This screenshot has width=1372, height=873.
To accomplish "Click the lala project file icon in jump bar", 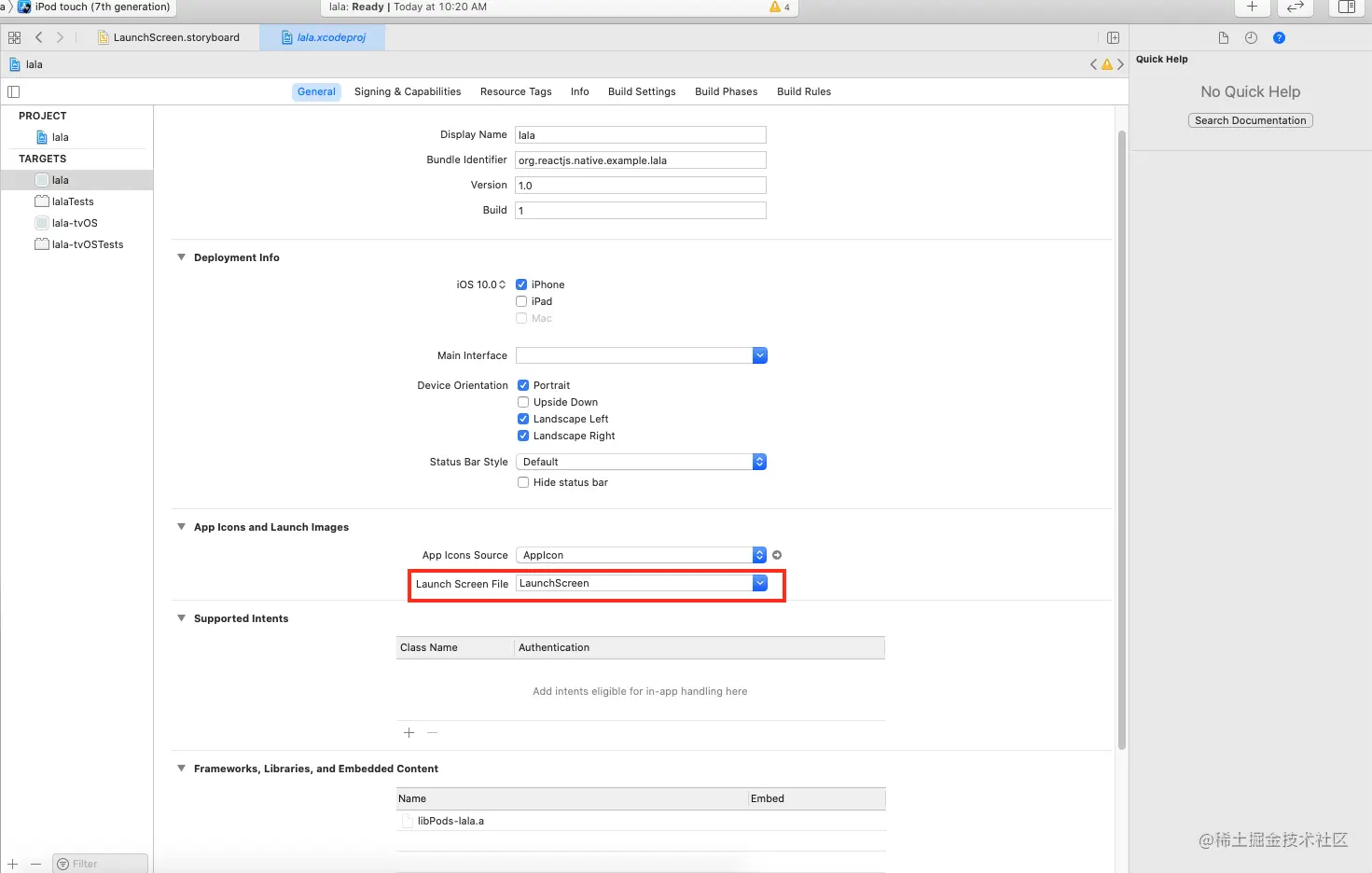I will tap(14, 64).
